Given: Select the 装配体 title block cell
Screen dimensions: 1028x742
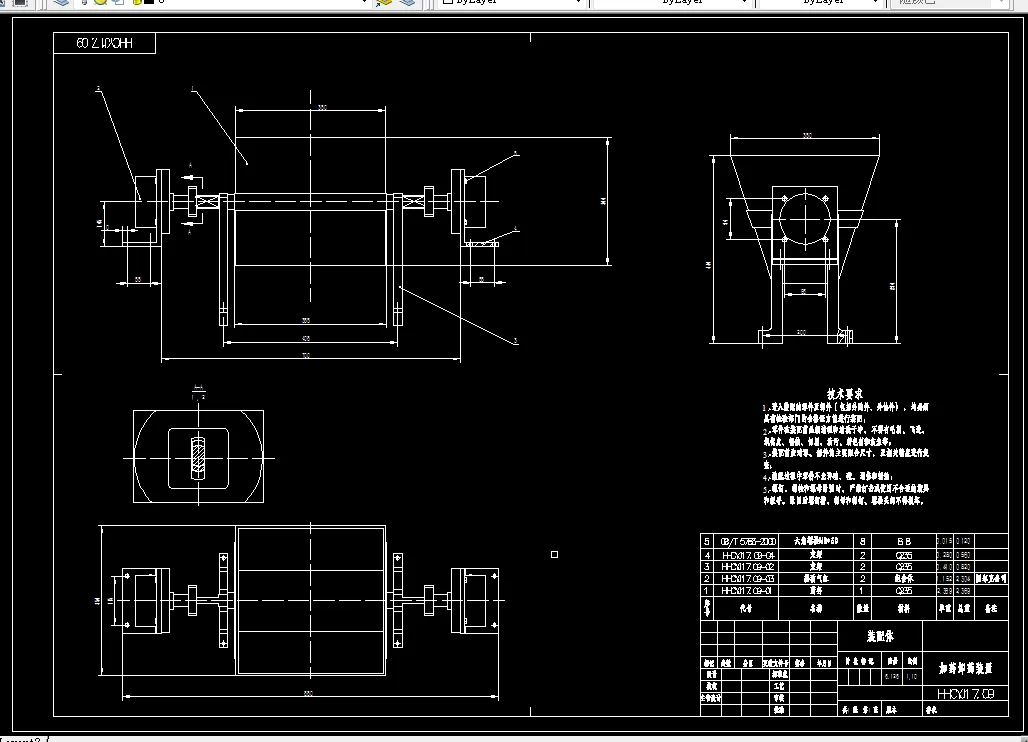Looking at the screenshot, I should click(880, 636).
